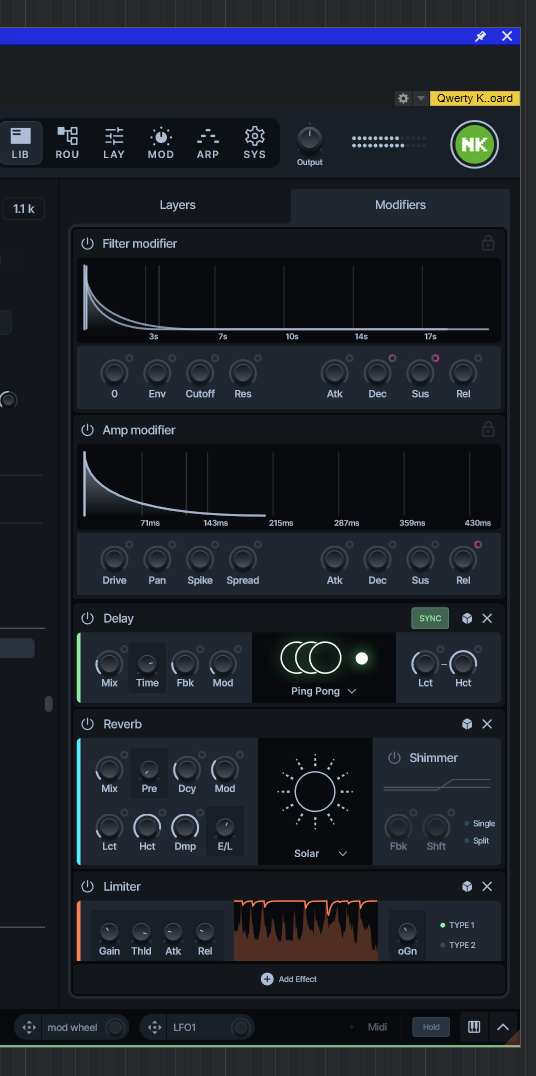This screenshot has width=536, height=1076.
Task: Click the Reverb E/L knob
Action: (224, 827)
